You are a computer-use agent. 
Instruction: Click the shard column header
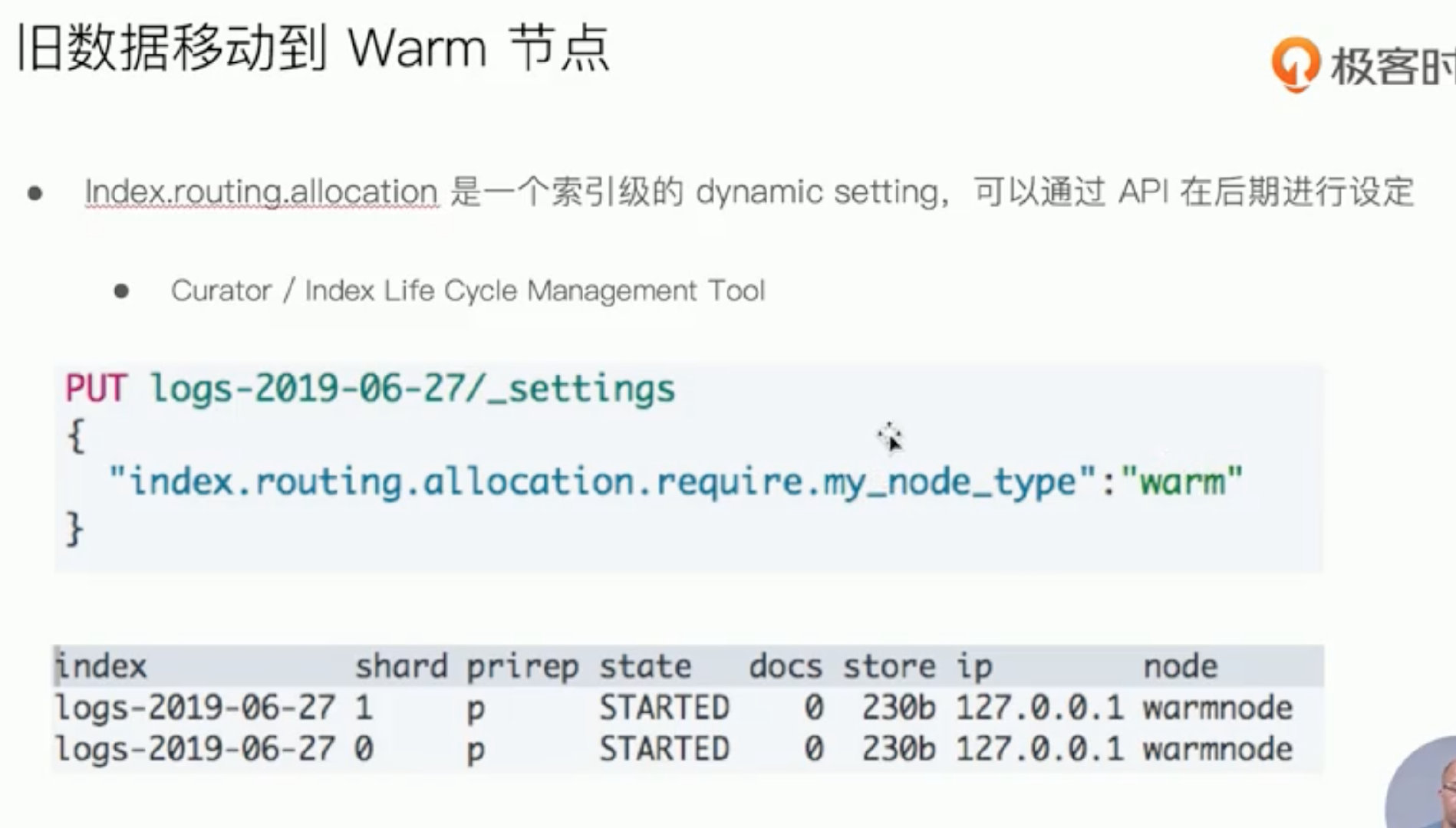click(x=400, y=666)
